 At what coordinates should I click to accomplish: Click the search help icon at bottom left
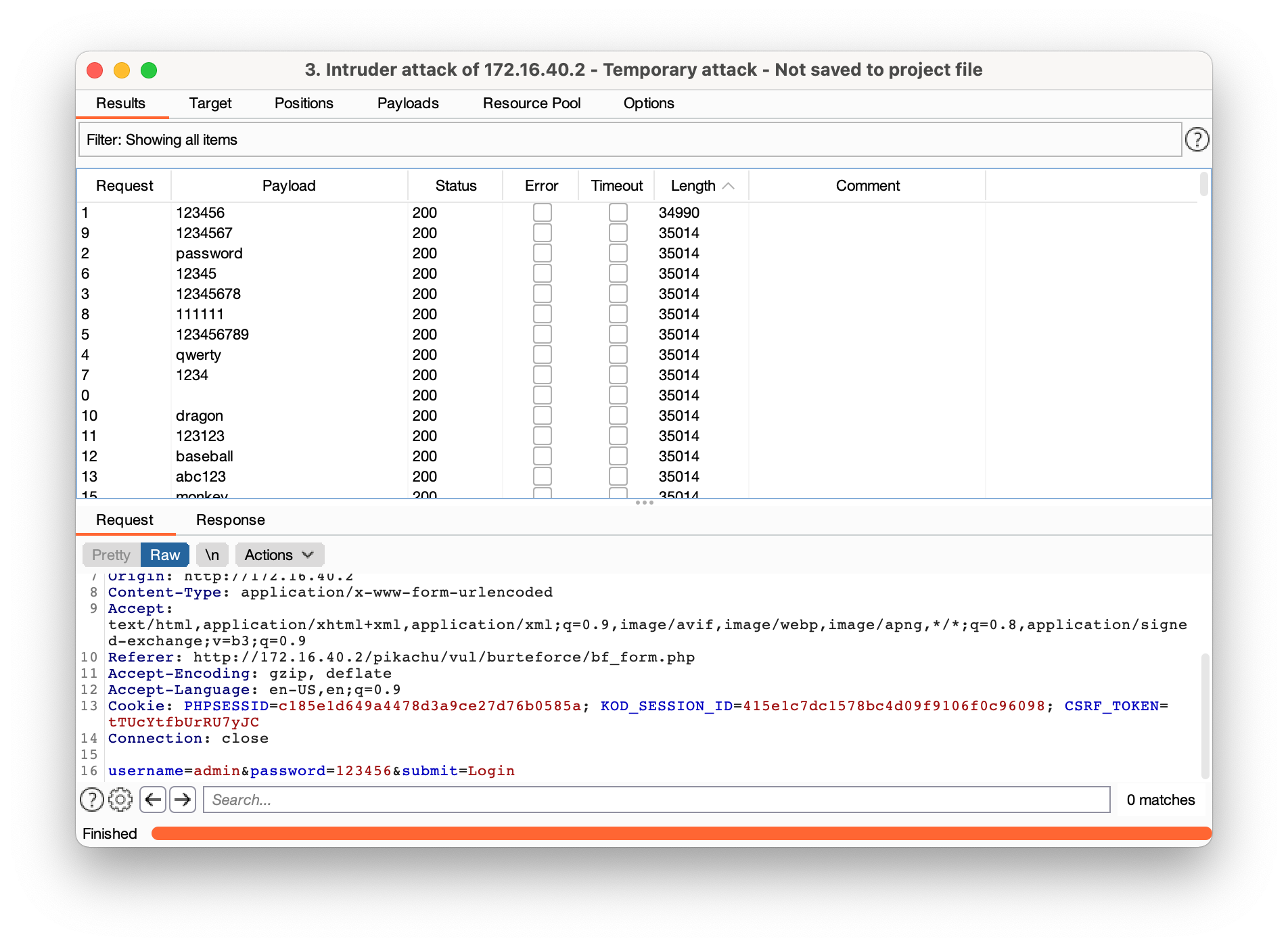tap(92, 800)
